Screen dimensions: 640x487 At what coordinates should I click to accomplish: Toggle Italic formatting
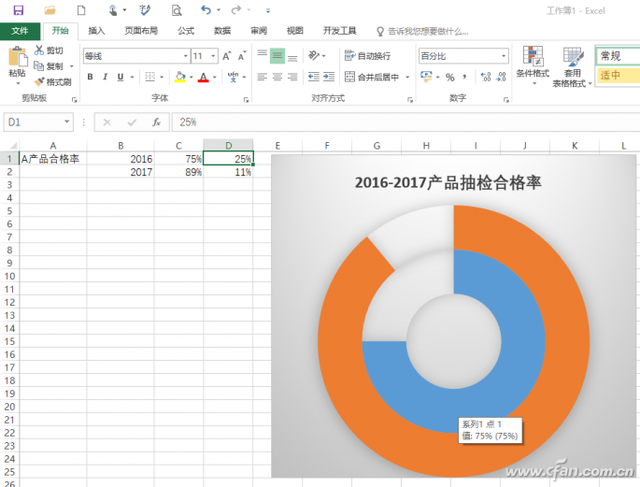coord(106,77)
